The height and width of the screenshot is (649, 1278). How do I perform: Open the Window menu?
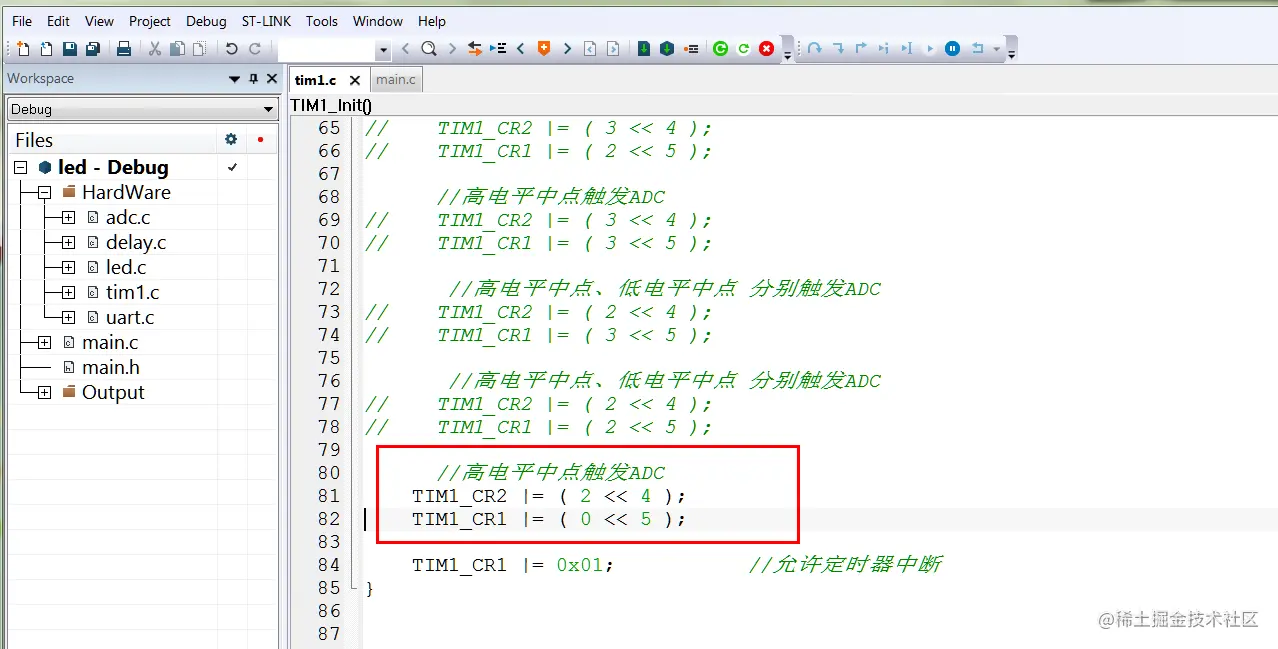point(378,21)
